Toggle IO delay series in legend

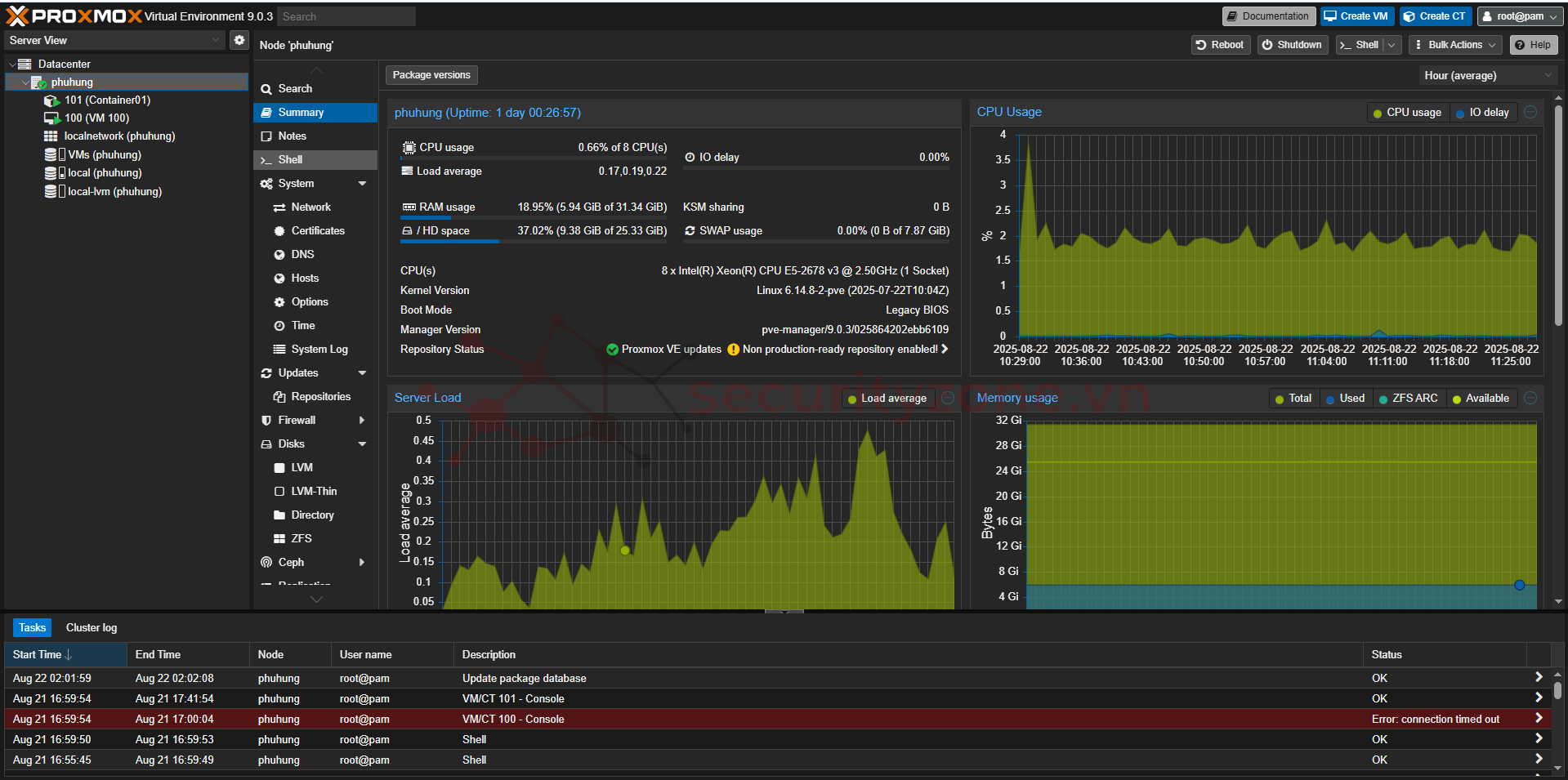point(1482,113)
